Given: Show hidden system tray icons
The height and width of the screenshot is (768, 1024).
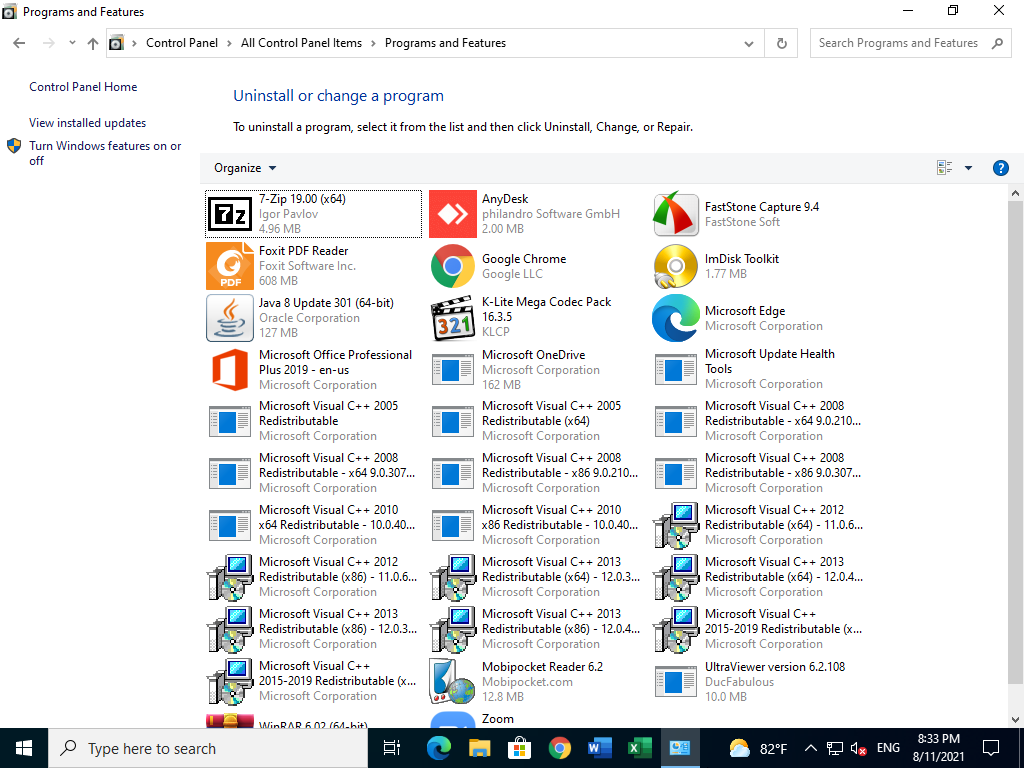Looking at the screenshot, I should tap(810, 748).
